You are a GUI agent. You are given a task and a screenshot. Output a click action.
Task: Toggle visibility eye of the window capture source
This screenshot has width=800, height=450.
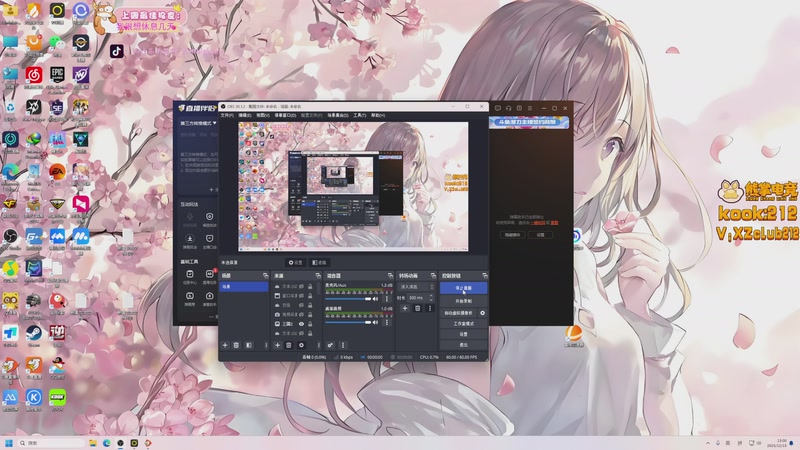pos(302,296)
